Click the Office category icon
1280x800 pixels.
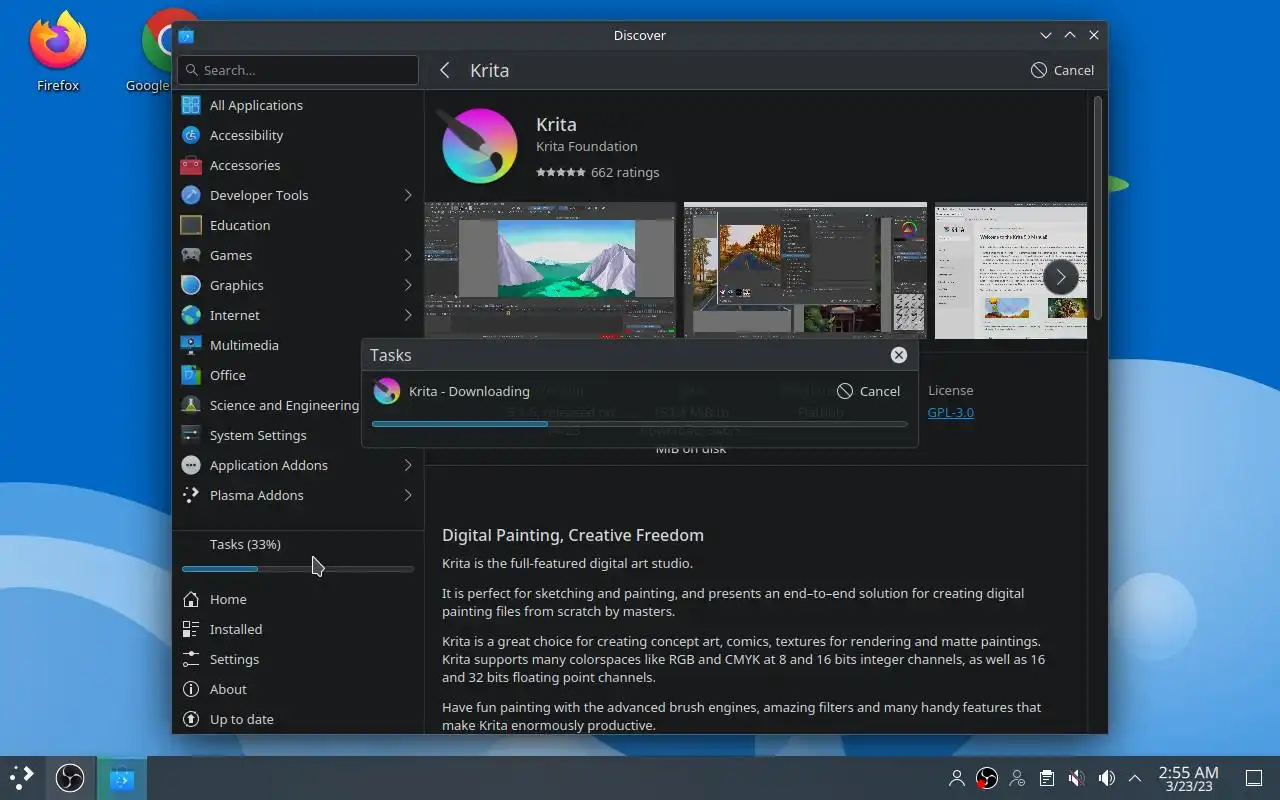[x=191, y=375]
